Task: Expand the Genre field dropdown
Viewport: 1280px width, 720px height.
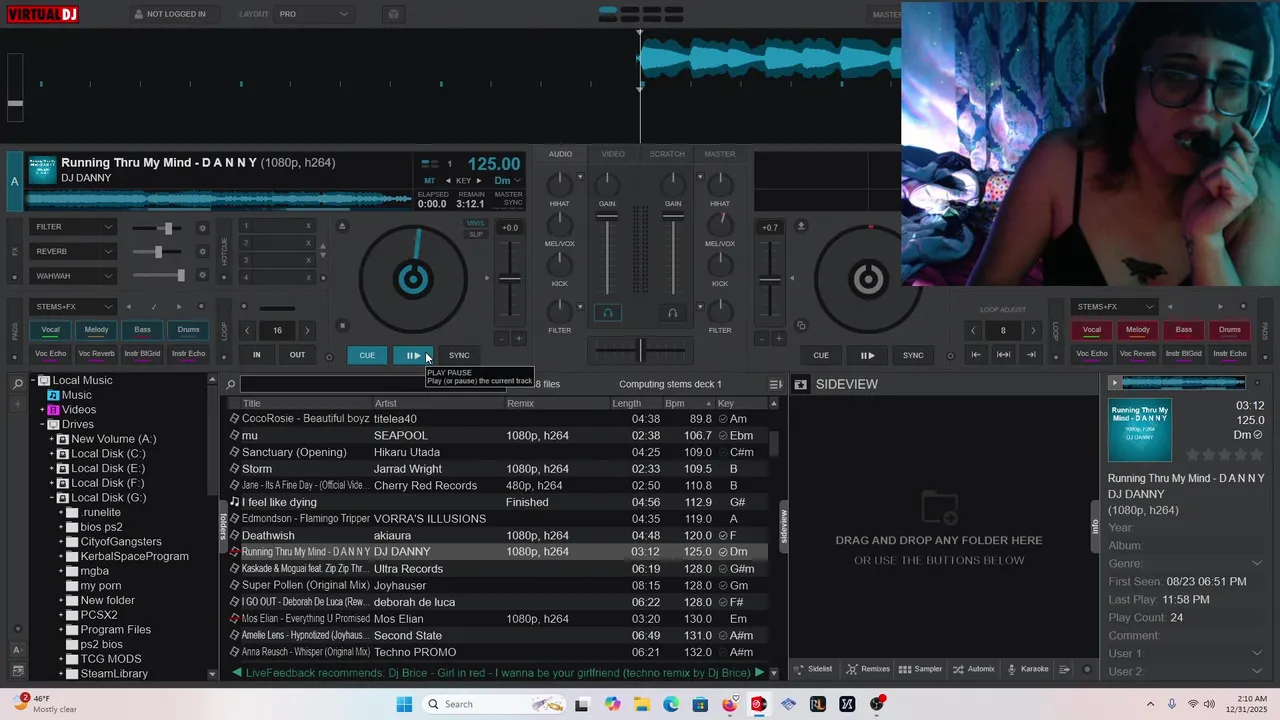Action: click(x=1257, y=563)
